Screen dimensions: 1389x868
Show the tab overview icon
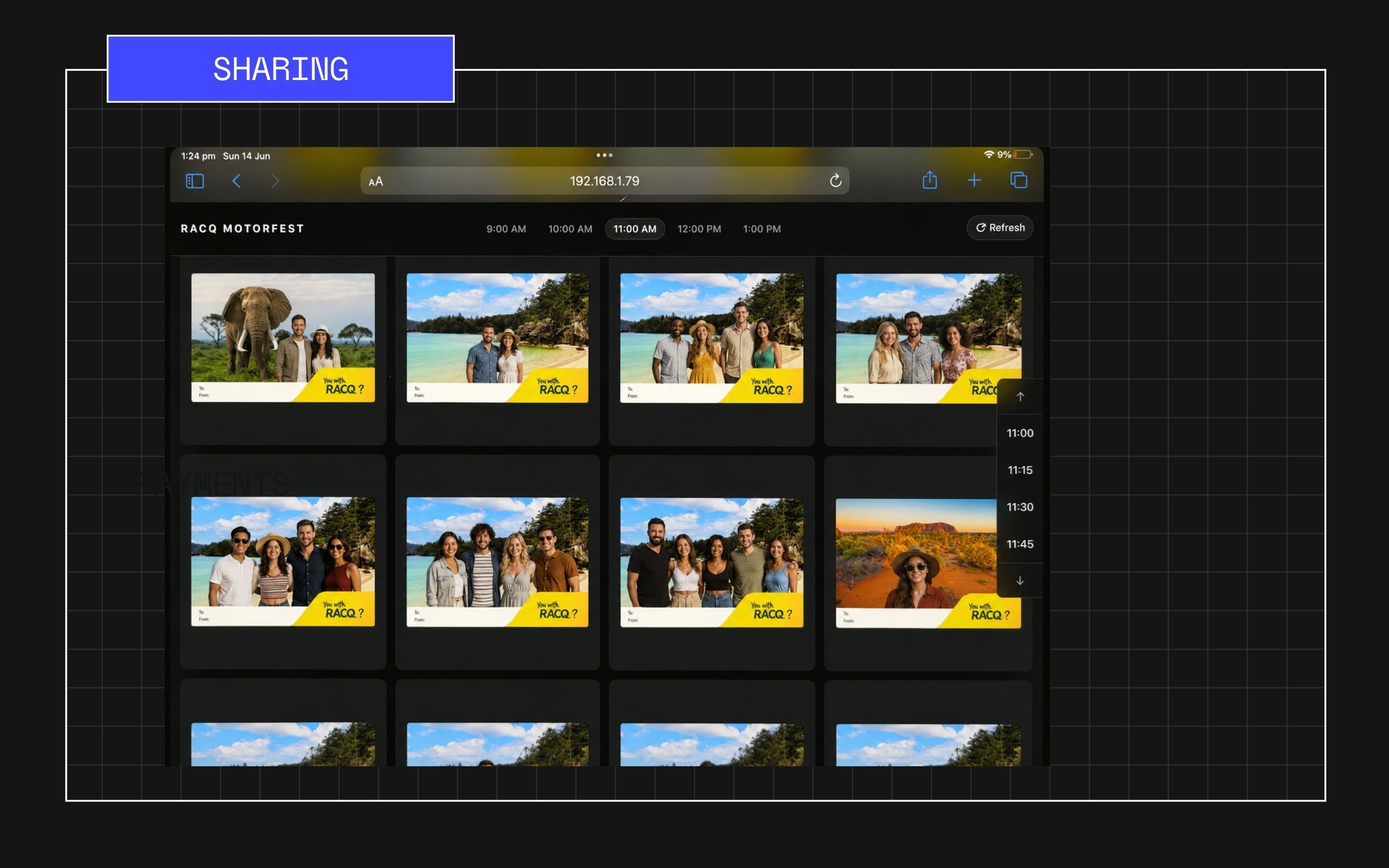point(1019,180)
